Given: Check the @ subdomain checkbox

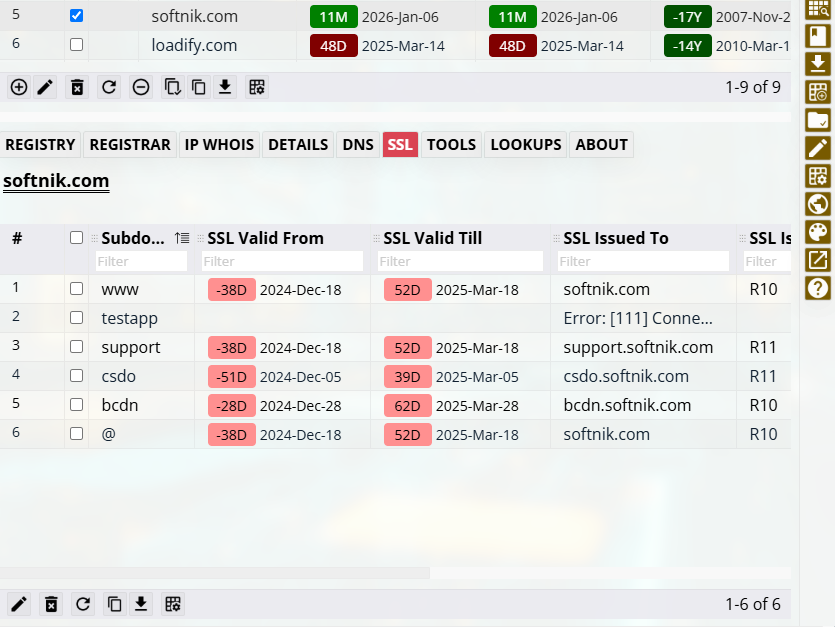Looking at the screenshot, I should point(77,433).
